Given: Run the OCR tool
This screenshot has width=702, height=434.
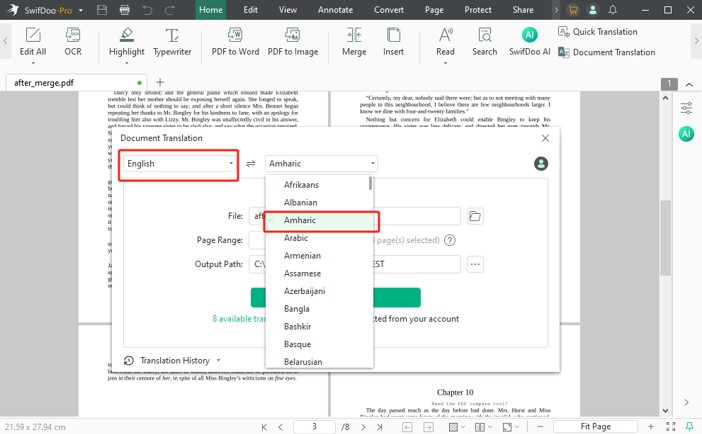Looking at the screenshot, I should tap(73, 41).
